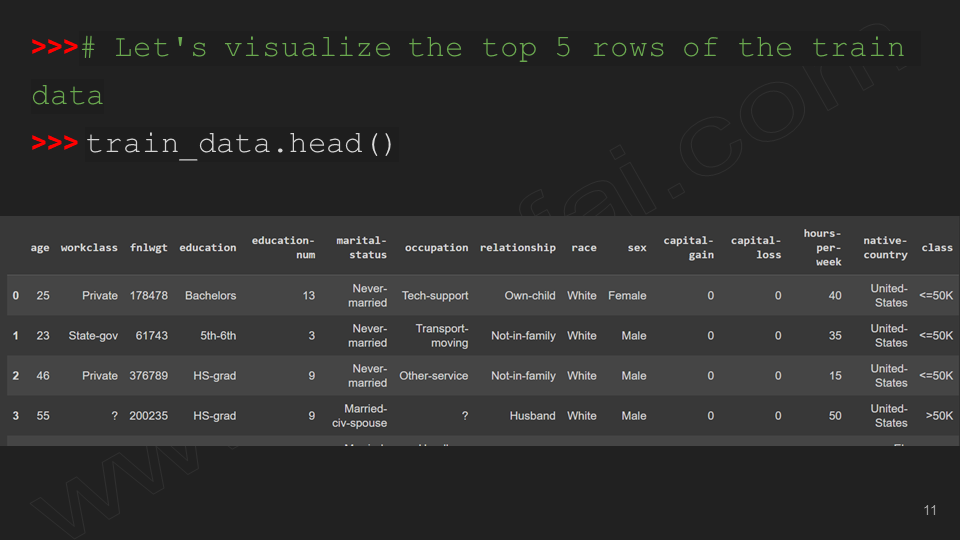Click the fnlwgt column header
960x540 pixels.
pos(149,247)
